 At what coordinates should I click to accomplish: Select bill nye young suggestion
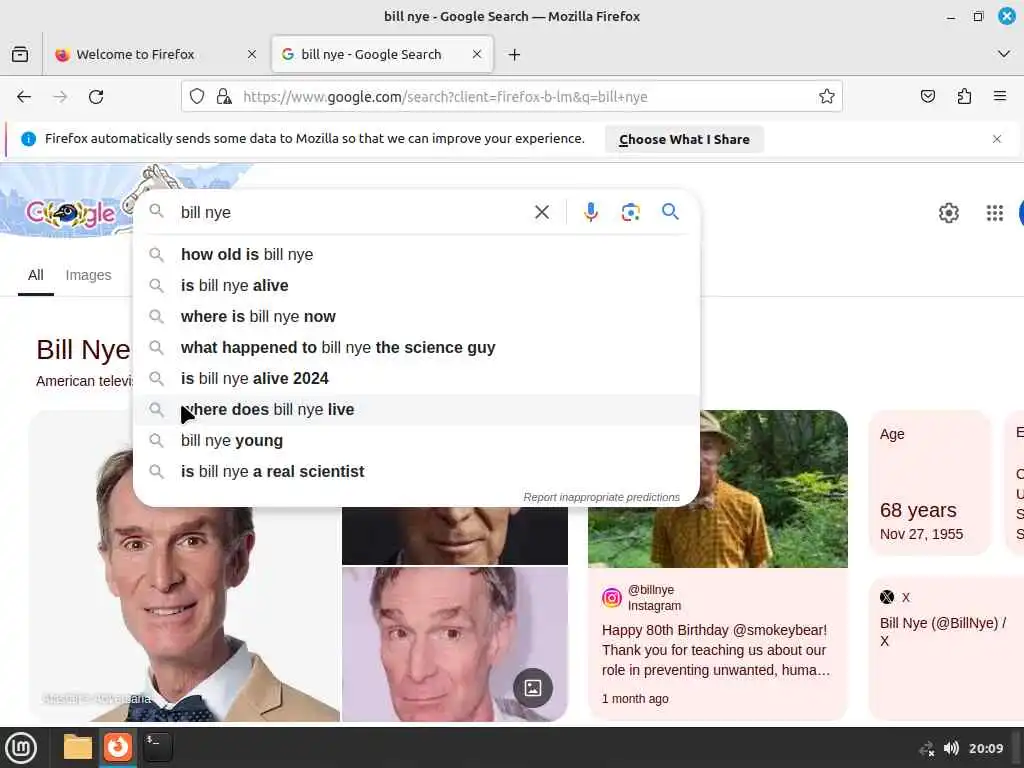416,441
